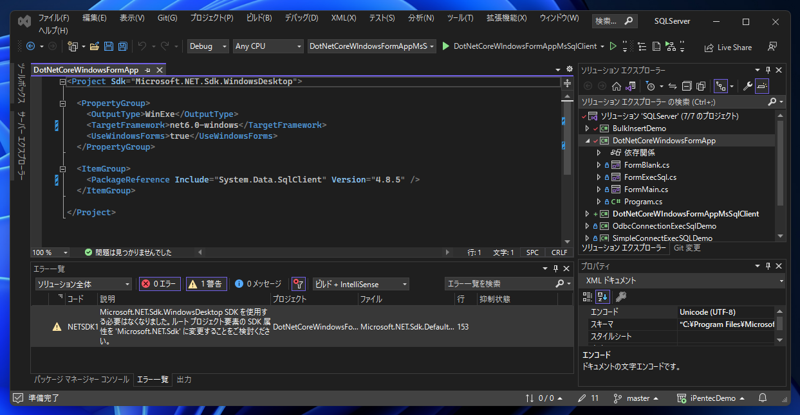Toggle the file nesting view icon in Solution Explorer
This screenshot has height=415, width=800.
[x=720, y=86]
